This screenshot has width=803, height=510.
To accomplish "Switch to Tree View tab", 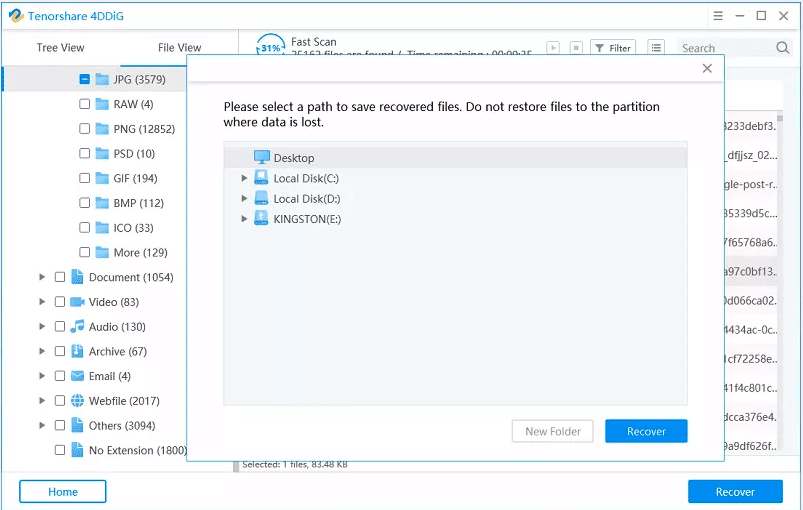I will pos(60,48).
